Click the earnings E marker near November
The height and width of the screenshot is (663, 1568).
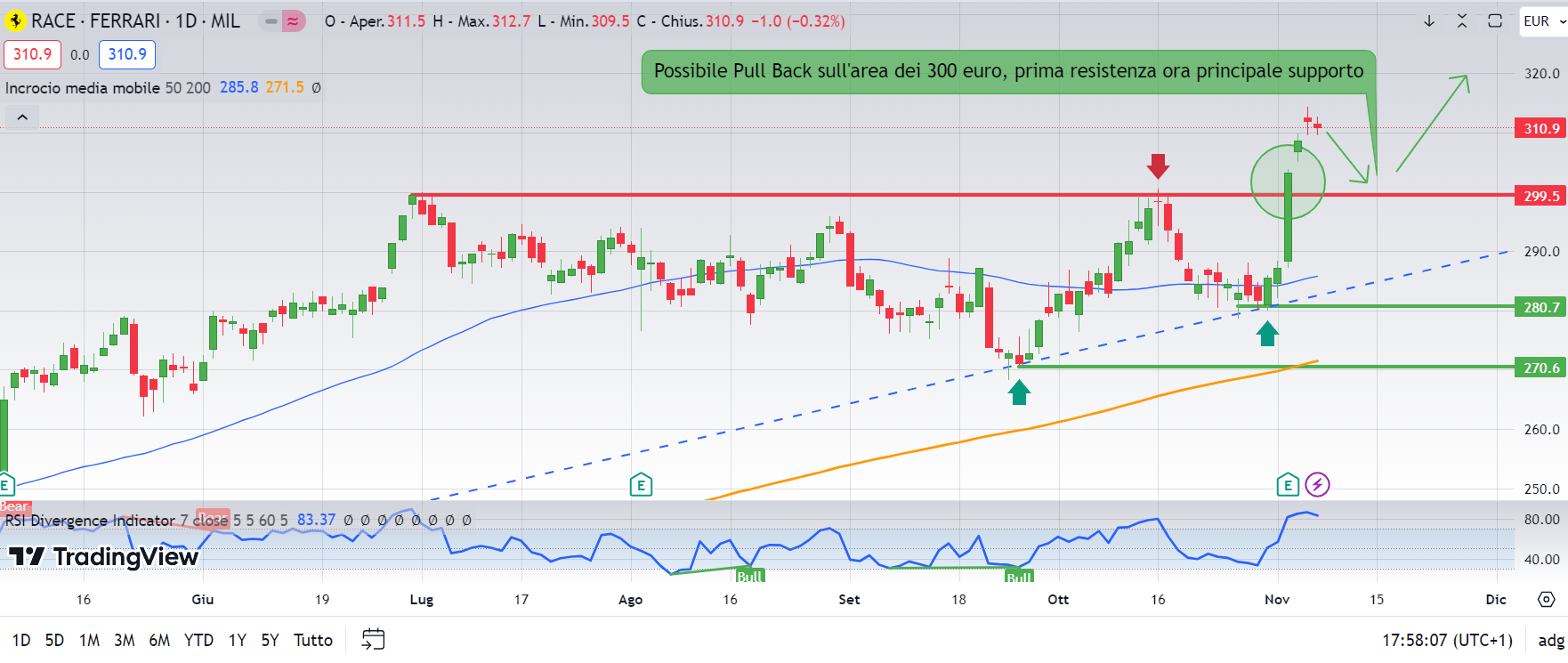point(1288,485)
